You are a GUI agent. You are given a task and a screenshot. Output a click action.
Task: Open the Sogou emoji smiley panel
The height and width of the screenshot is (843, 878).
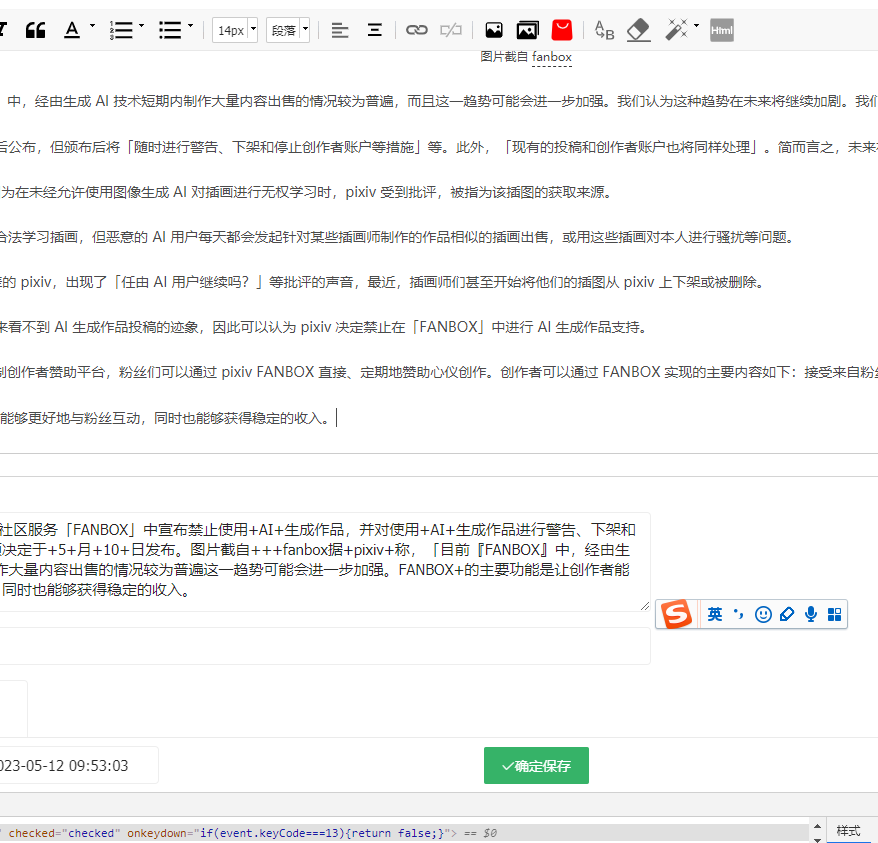point(763,614)
